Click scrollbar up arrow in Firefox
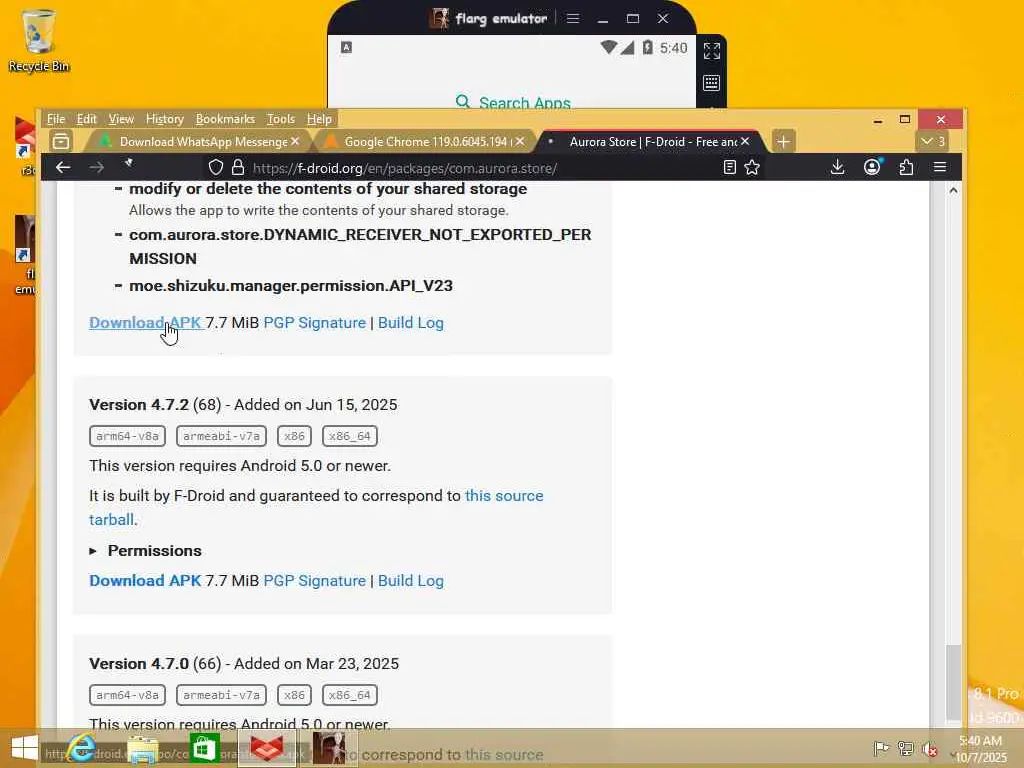Viewport: 1024px width, 768px height. pos(953,190)
